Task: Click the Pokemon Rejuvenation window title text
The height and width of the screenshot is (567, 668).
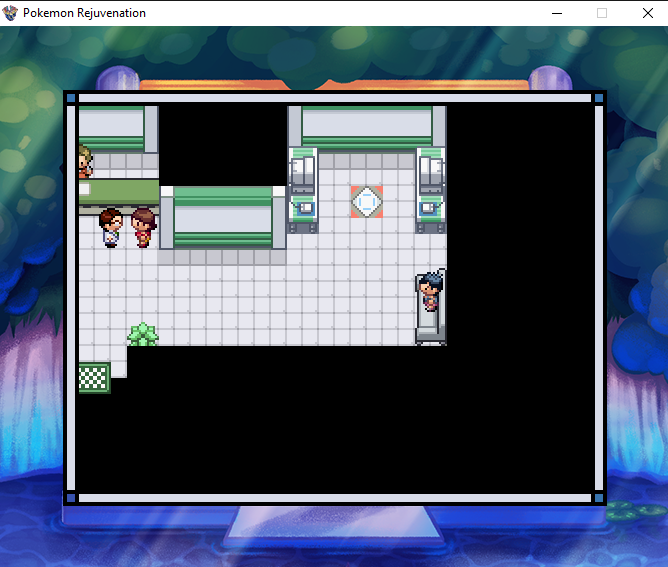Action: click(84, 13)
